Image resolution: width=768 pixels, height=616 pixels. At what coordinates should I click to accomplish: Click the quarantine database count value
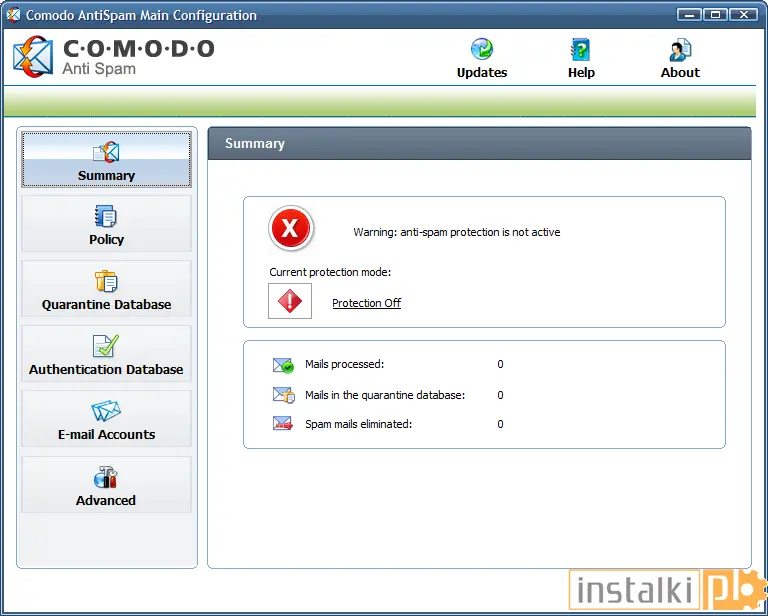coord(500,395)
